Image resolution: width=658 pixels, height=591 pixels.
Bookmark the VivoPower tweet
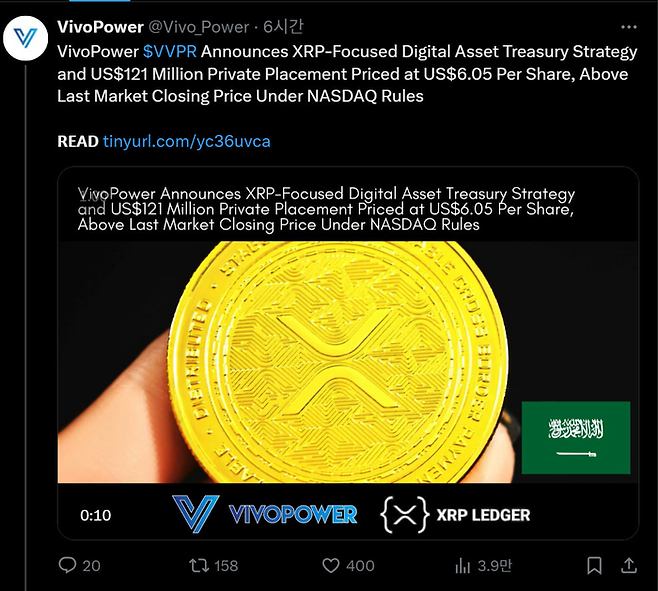coord(594,565)
